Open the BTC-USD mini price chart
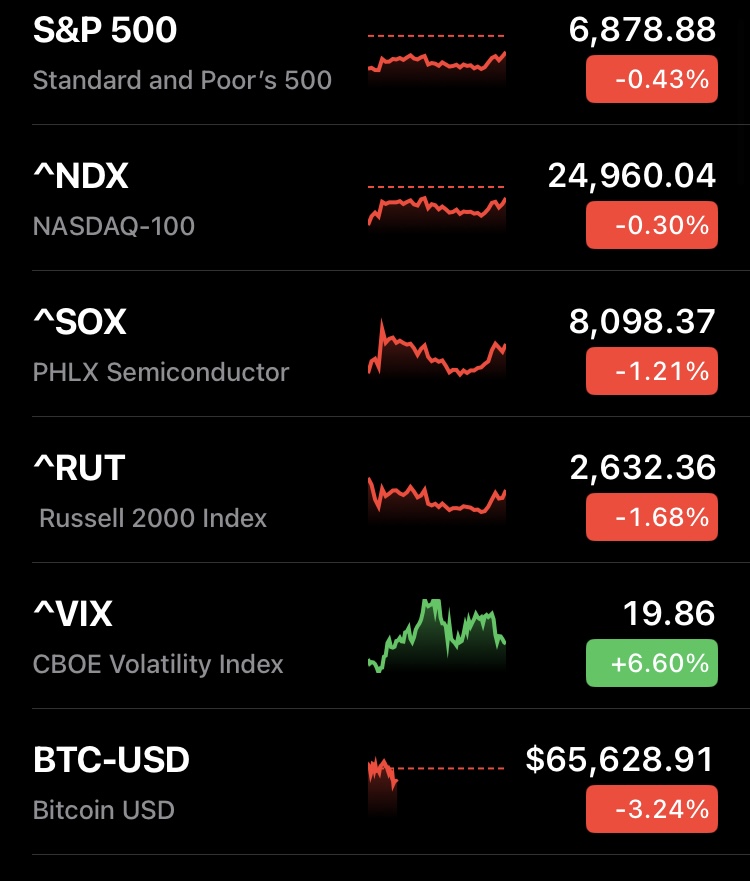 click(x=437, y=785)
